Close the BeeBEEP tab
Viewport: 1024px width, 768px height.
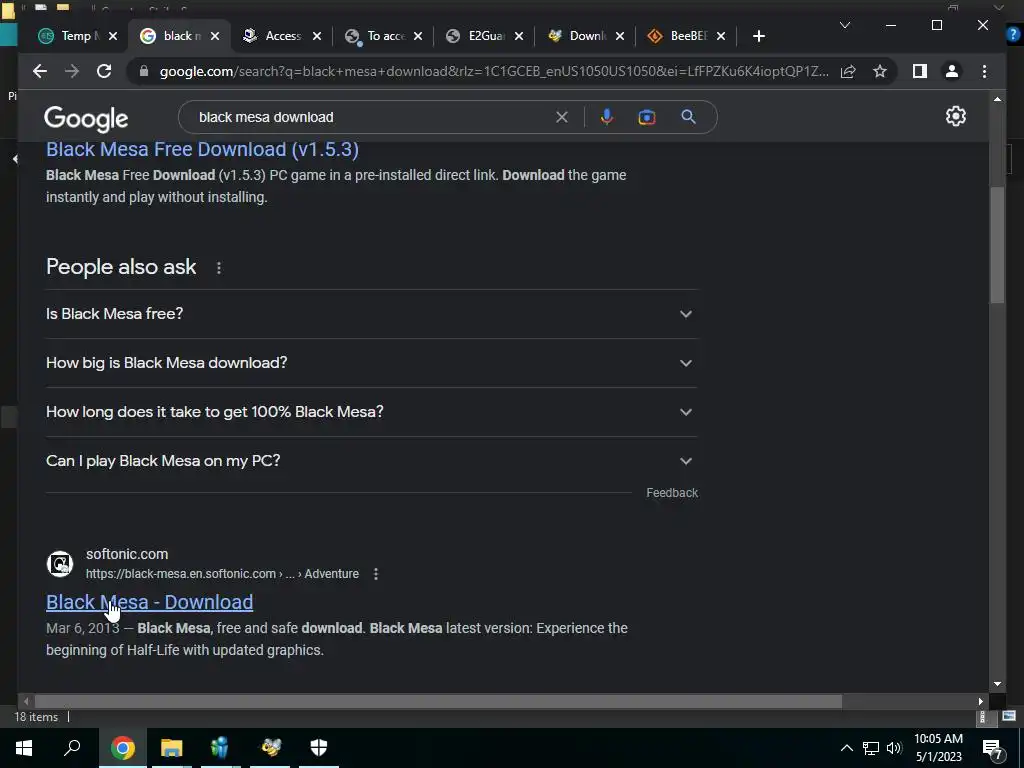pos(721,36)
